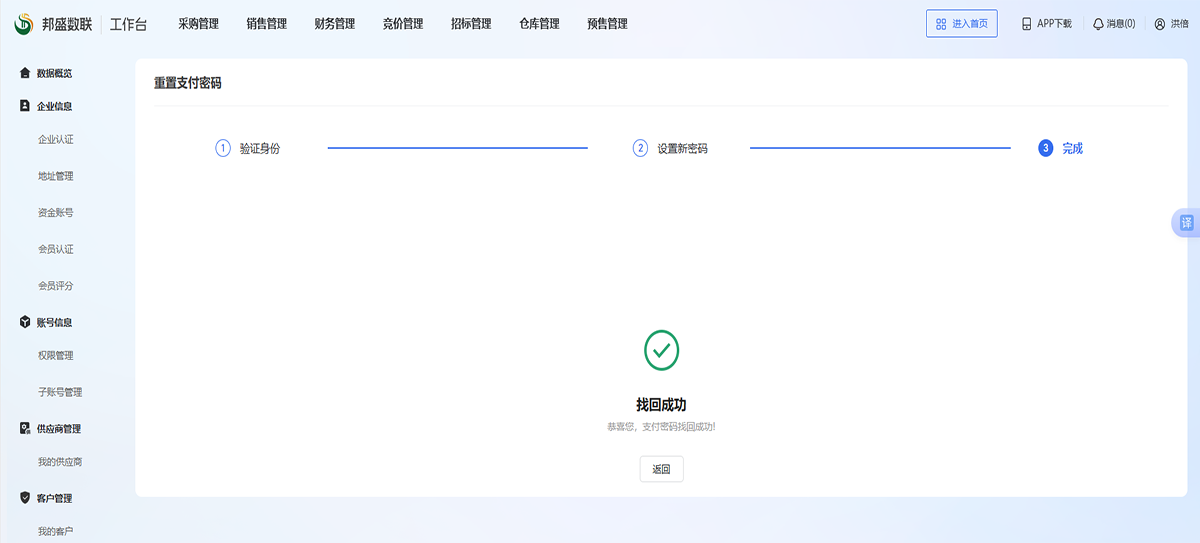Click the floating 译 translate button

[1186, 223]
